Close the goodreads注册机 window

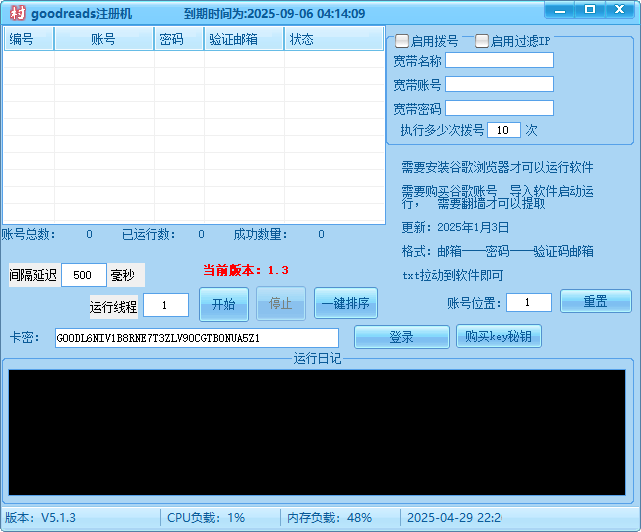[x=620, y=9]
